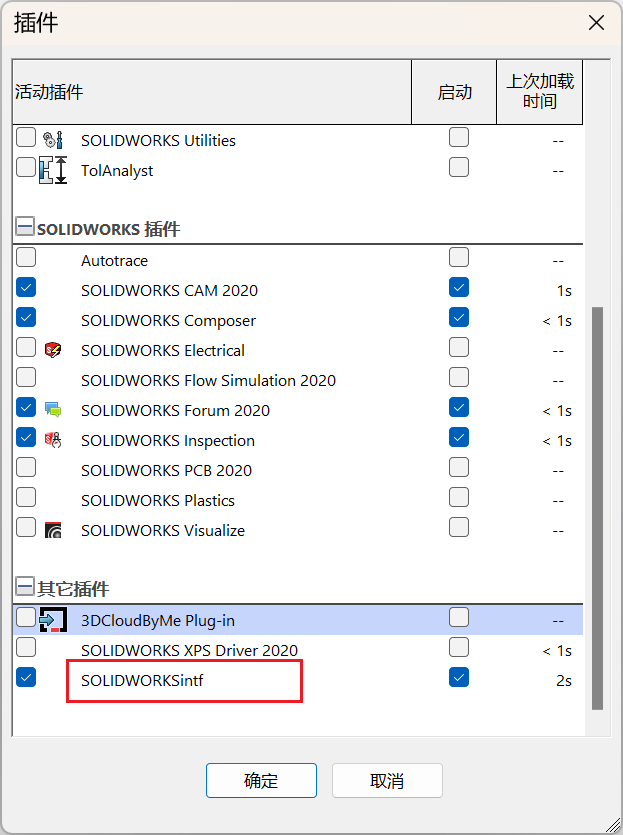Click the 3DCloudByMe Plug-in icon
The image size is (623, 835).
(53, 620)
